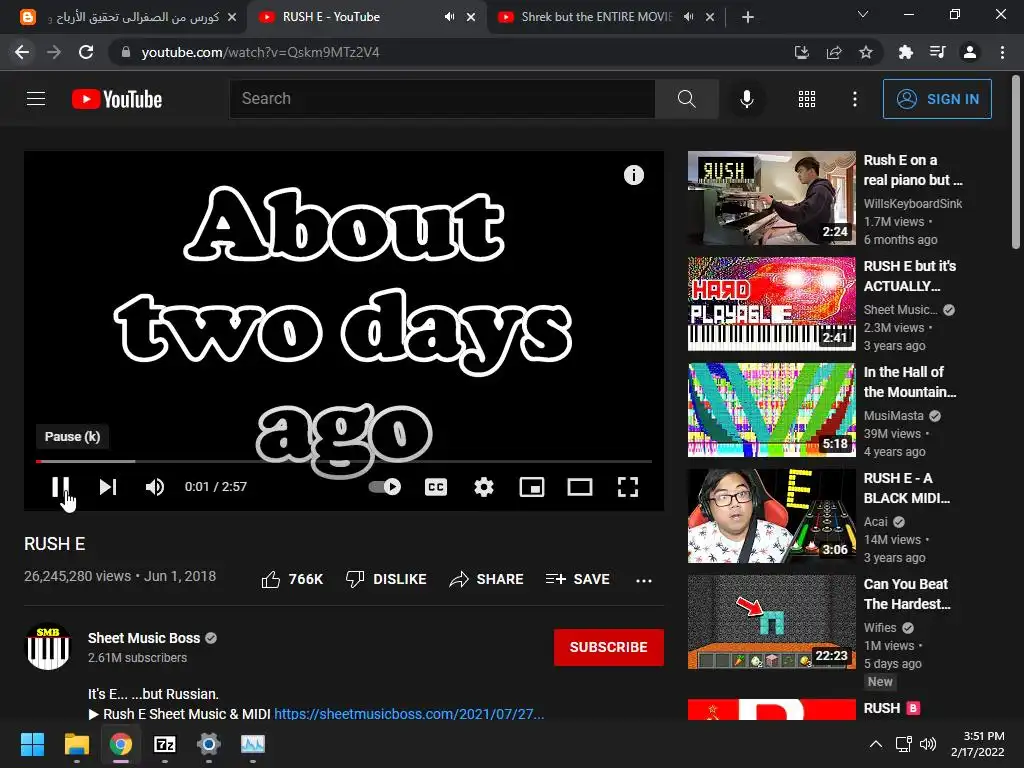Image resolution: width=1024 pixels, height=768 pixels.
Task: Open system volume tray icon
Action: pos(927,744)
